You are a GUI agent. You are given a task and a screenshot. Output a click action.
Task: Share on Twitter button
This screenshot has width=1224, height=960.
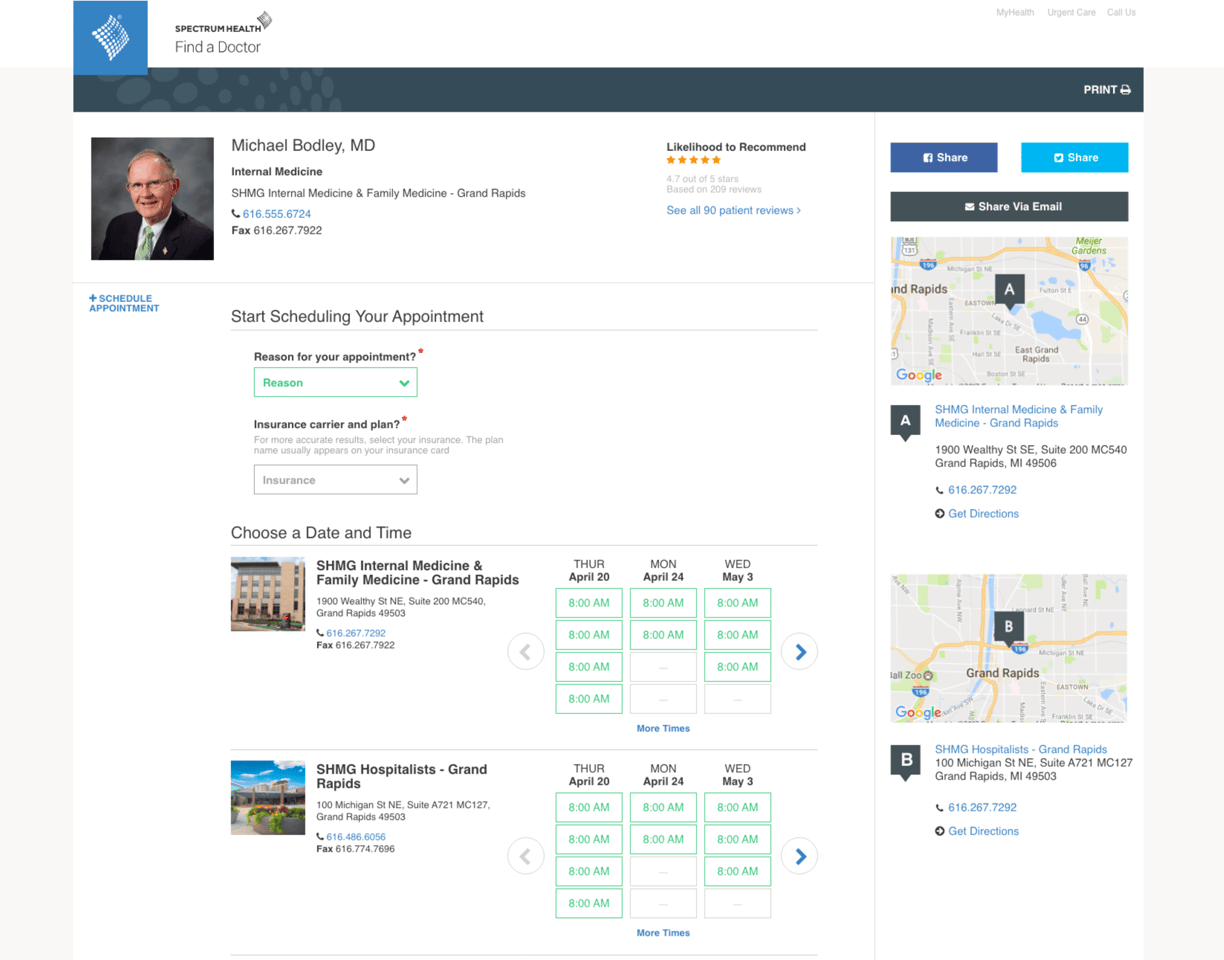[x=1074, y=157]
